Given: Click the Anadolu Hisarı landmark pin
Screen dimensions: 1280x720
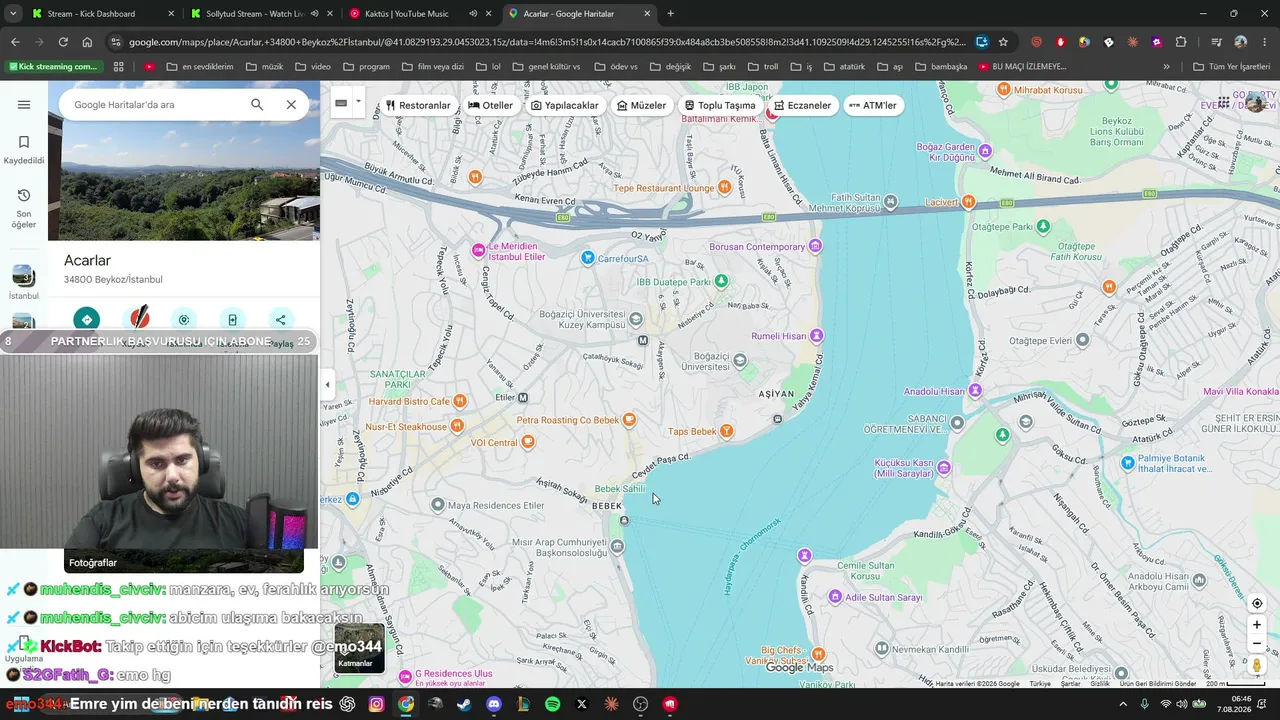Looking at the screenshot, I should tap(975, 391).
